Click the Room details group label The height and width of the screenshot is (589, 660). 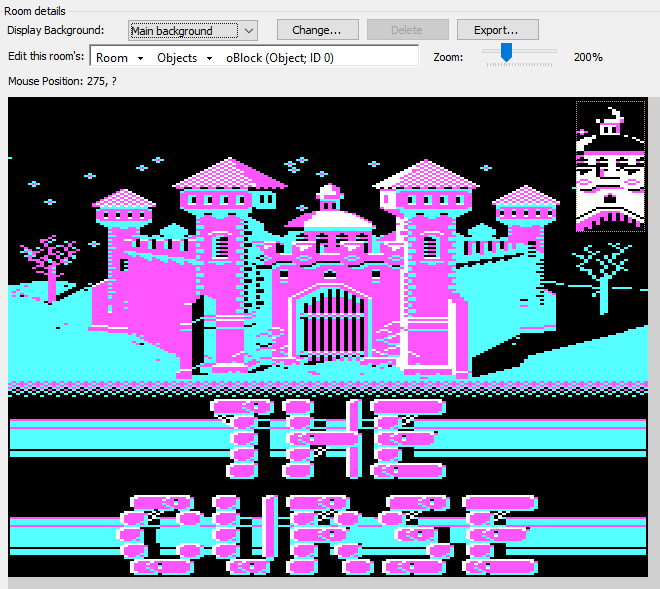[35, 11]
